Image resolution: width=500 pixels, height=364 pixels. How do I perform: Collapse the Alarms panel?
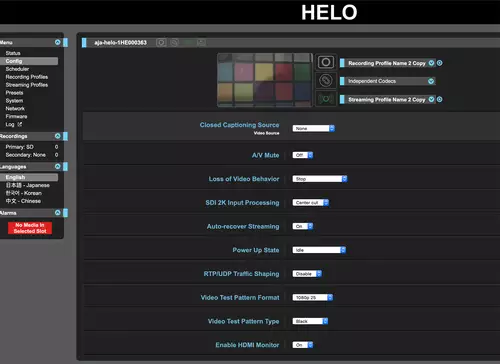[x=58, y=213]
